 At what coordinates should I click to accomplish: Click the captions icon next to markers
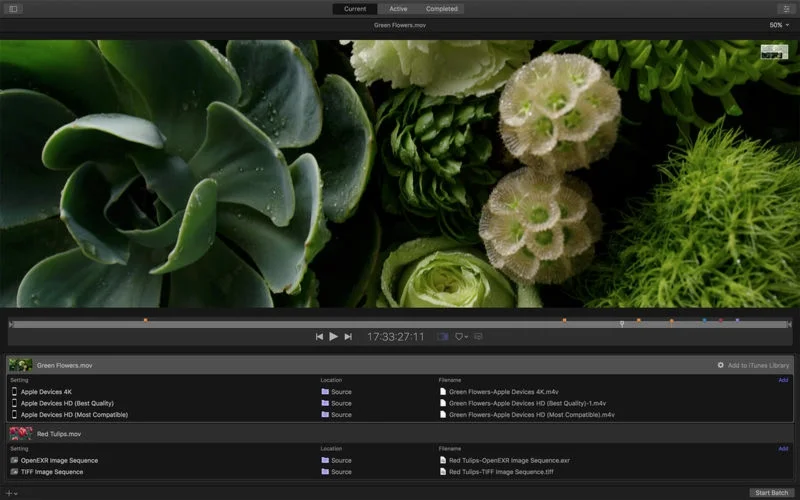point(478,337)
